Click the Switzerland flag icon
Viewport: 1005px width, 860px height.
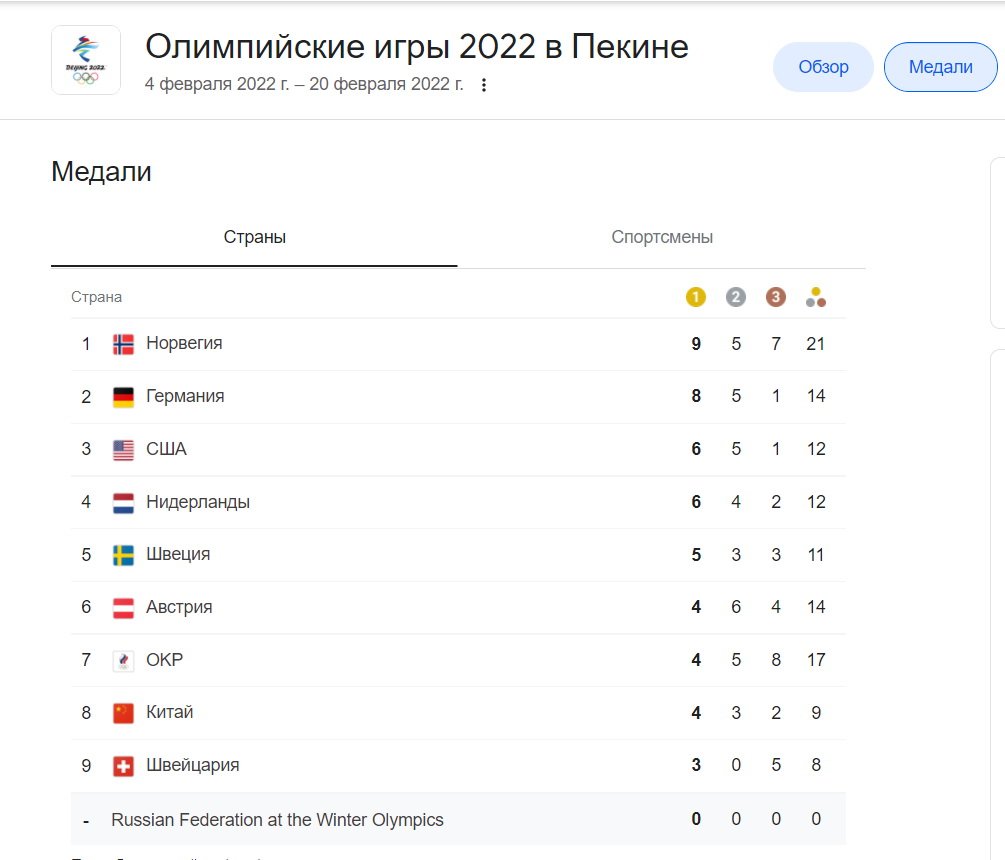(122, 765)
